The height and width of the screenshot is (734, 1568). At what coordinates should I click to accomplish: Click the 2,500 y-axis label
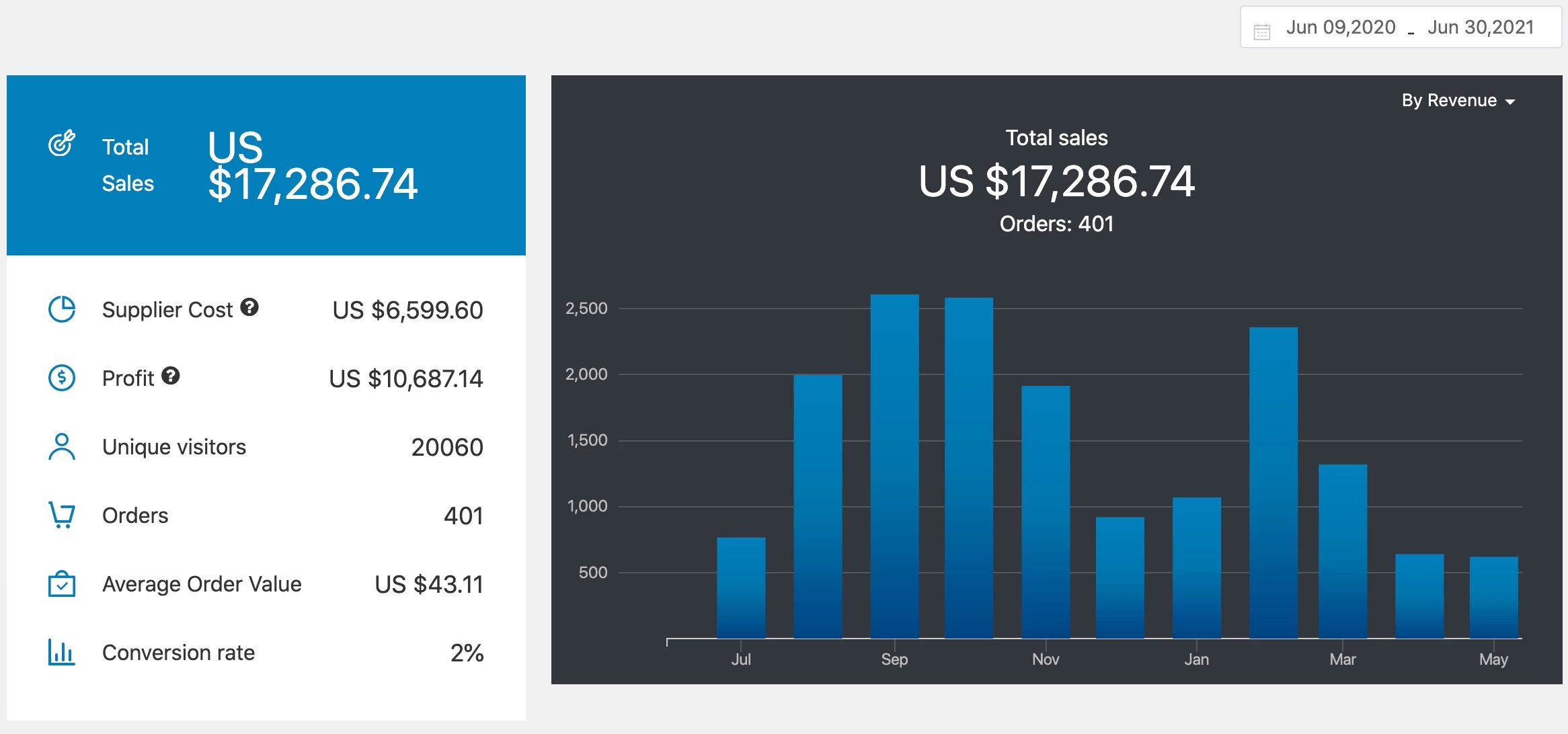click(586, 309)
